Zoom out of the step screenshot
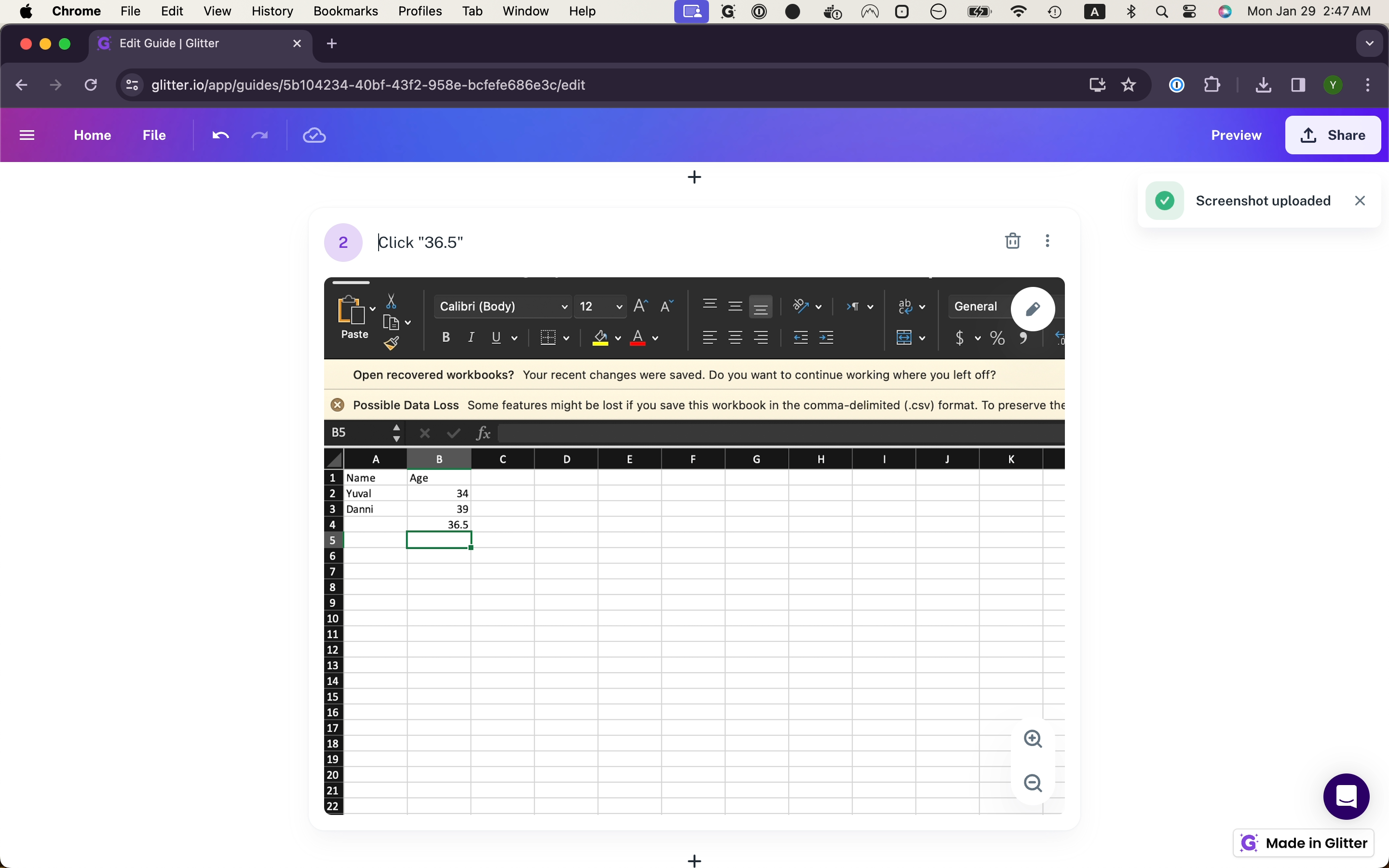 point(1033,783)
